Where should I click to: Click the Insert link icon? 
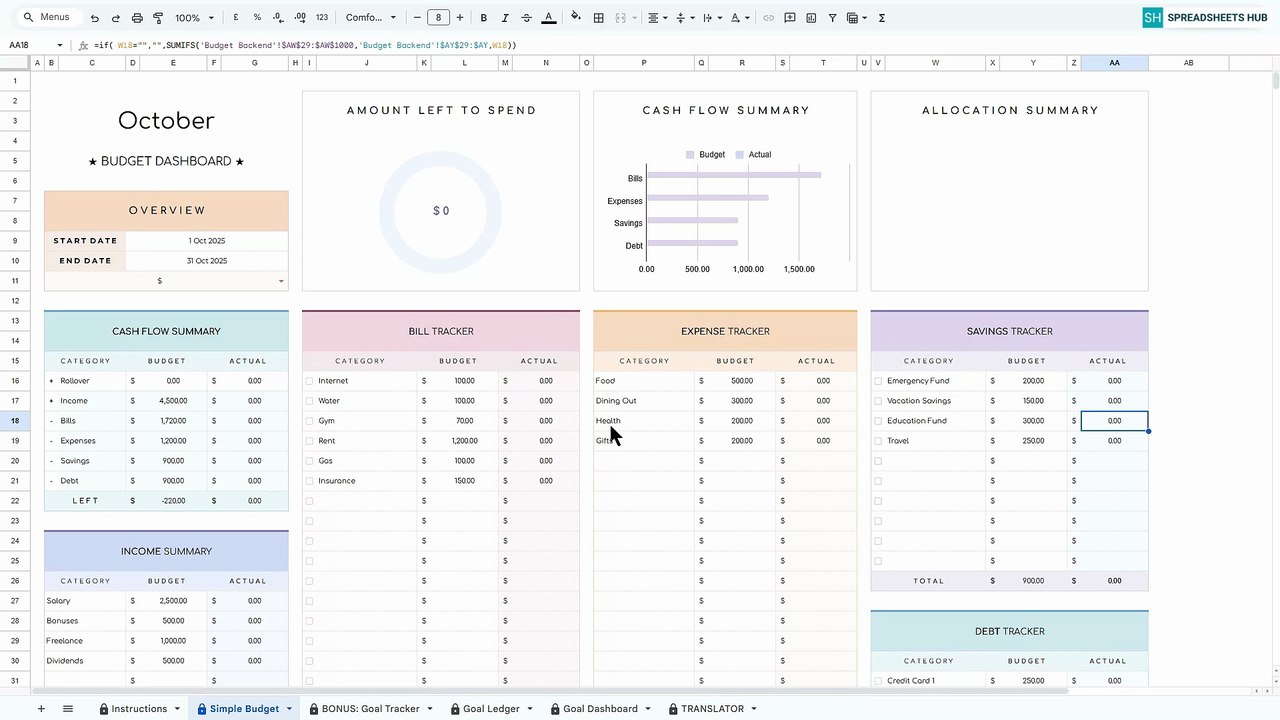click(x=768, y=18)
